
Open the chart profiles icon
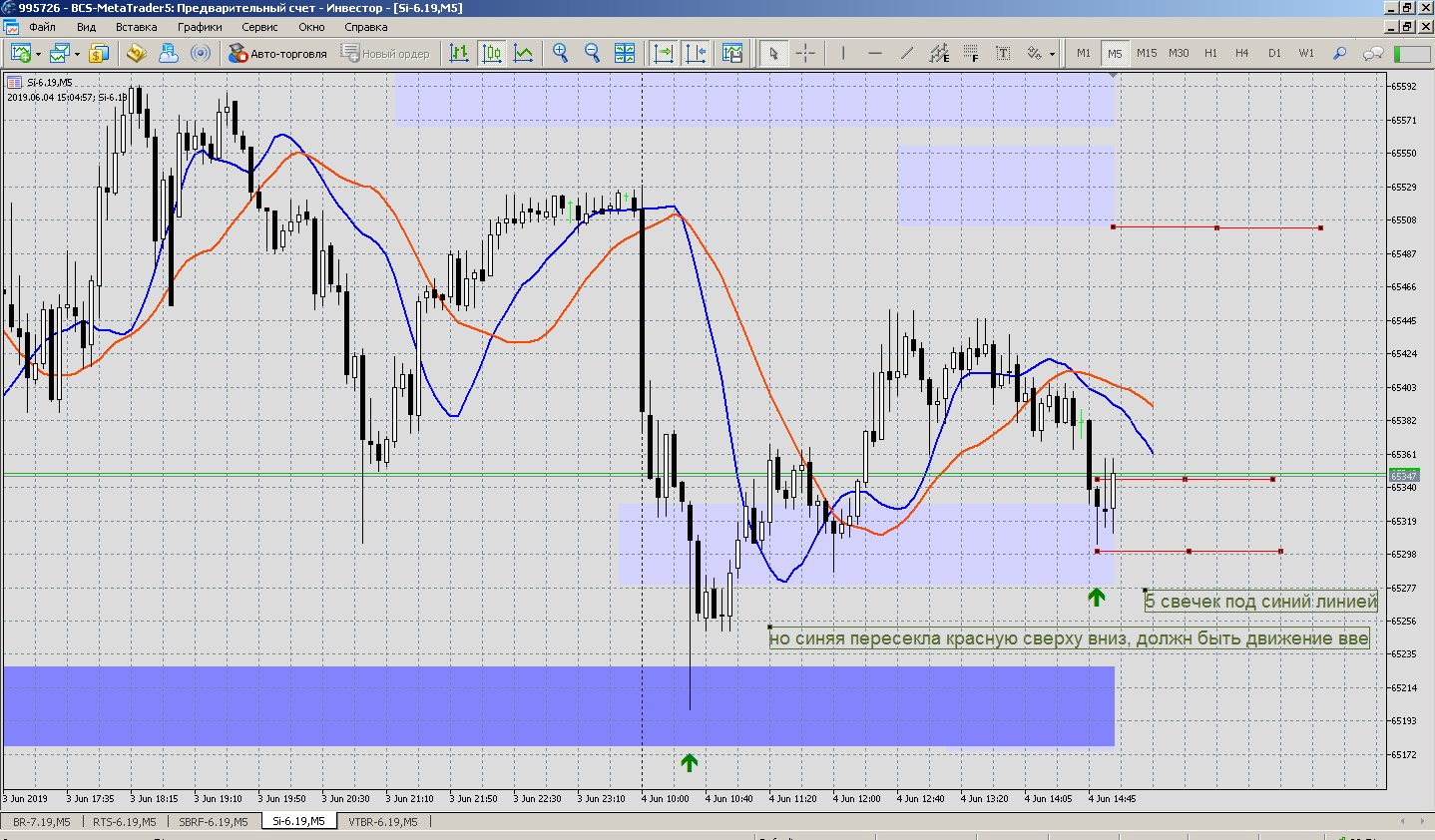(60, 53)
